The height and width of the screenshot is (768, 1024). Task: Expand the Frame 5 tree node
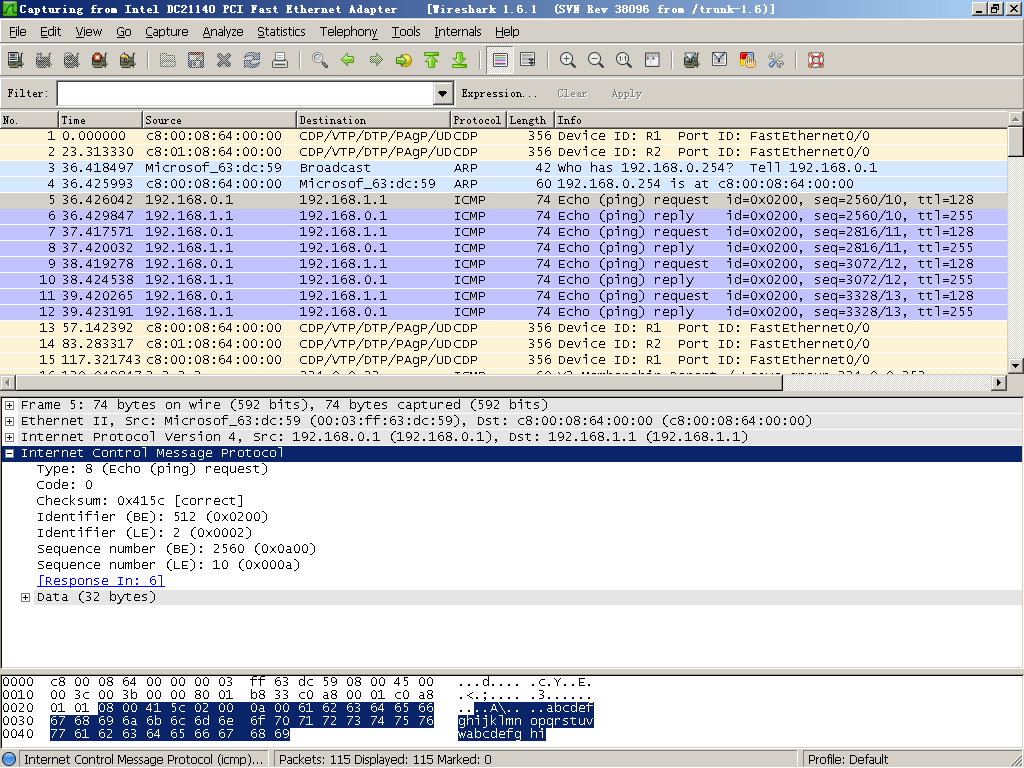point(9,406)
